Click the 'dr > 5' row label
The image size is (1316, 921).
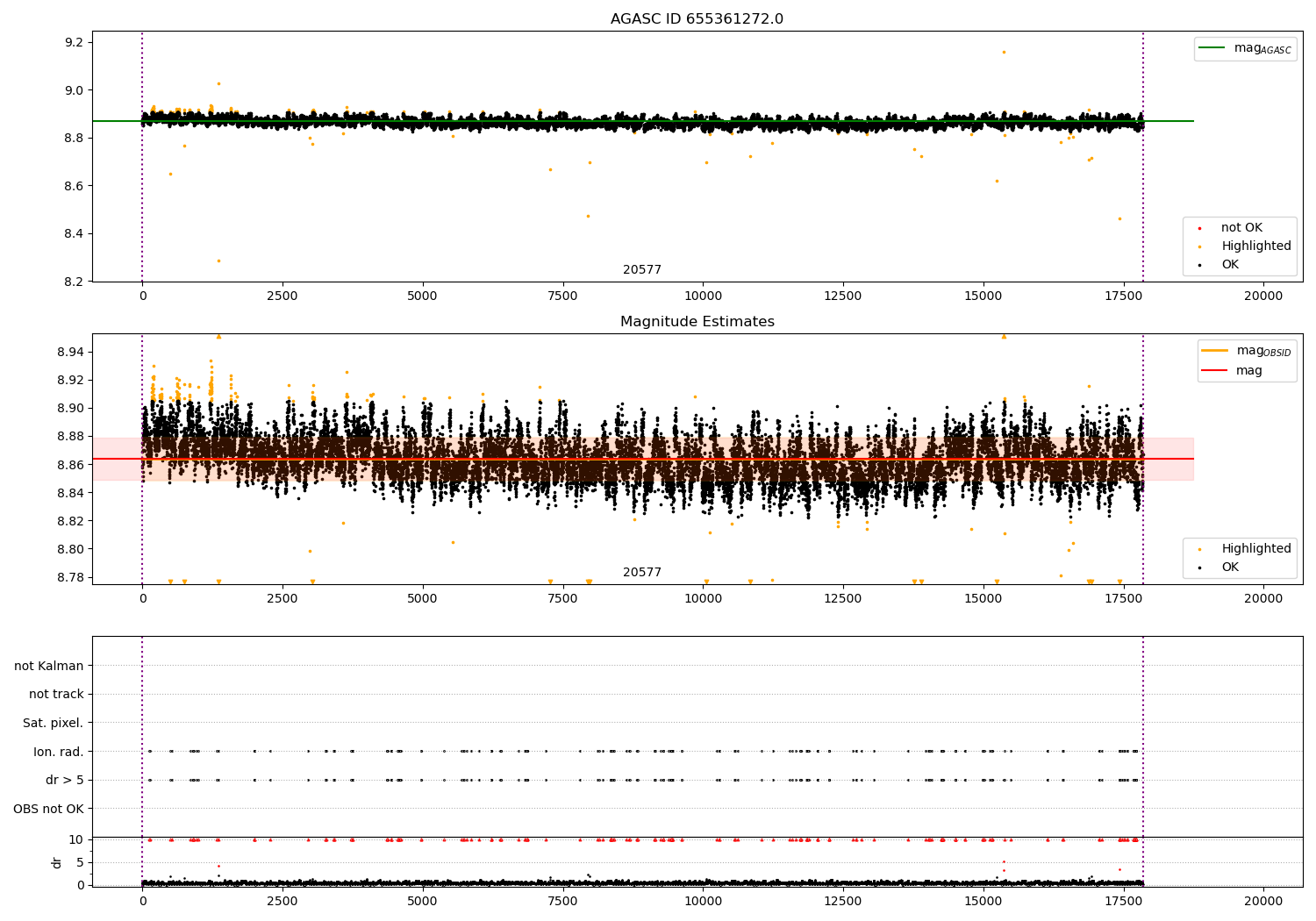[x=65, y=780]
